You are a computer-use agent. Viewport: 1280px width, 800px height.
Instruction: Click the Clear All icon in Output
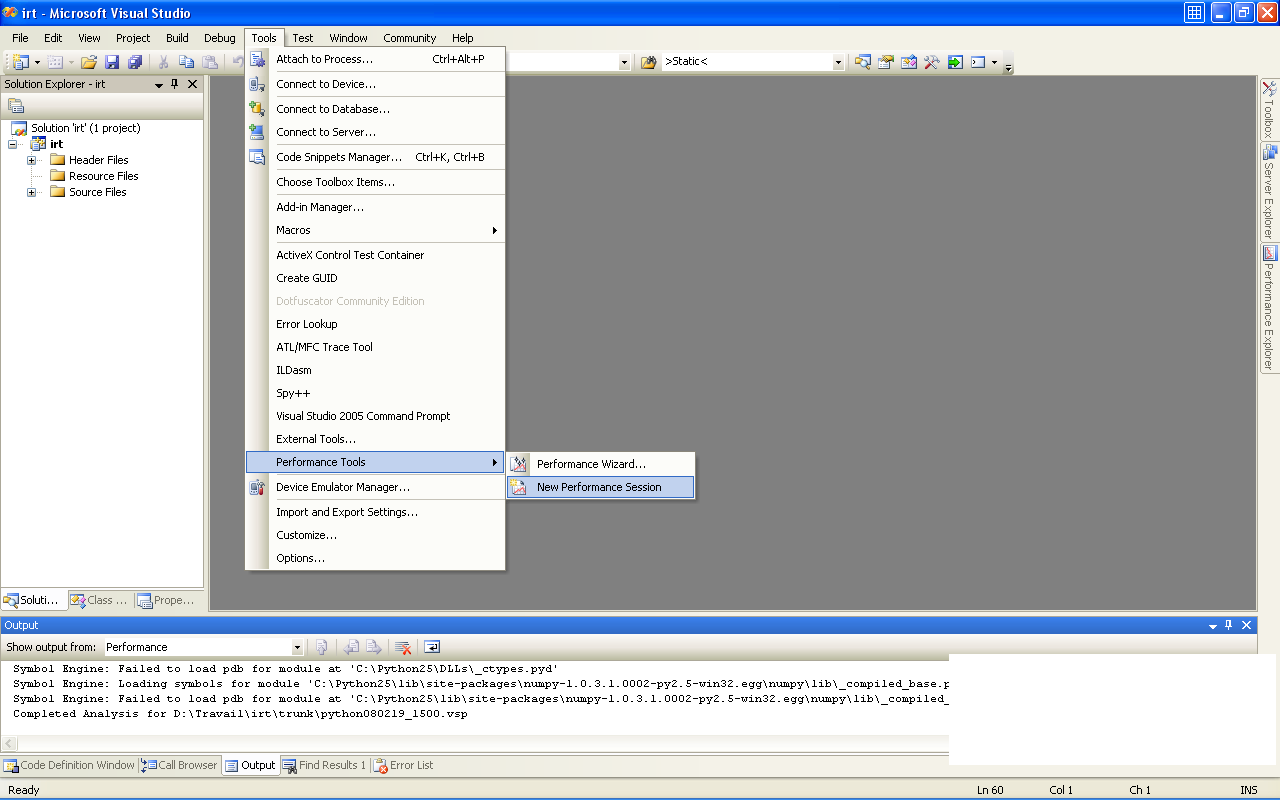[x=403, y=647]
